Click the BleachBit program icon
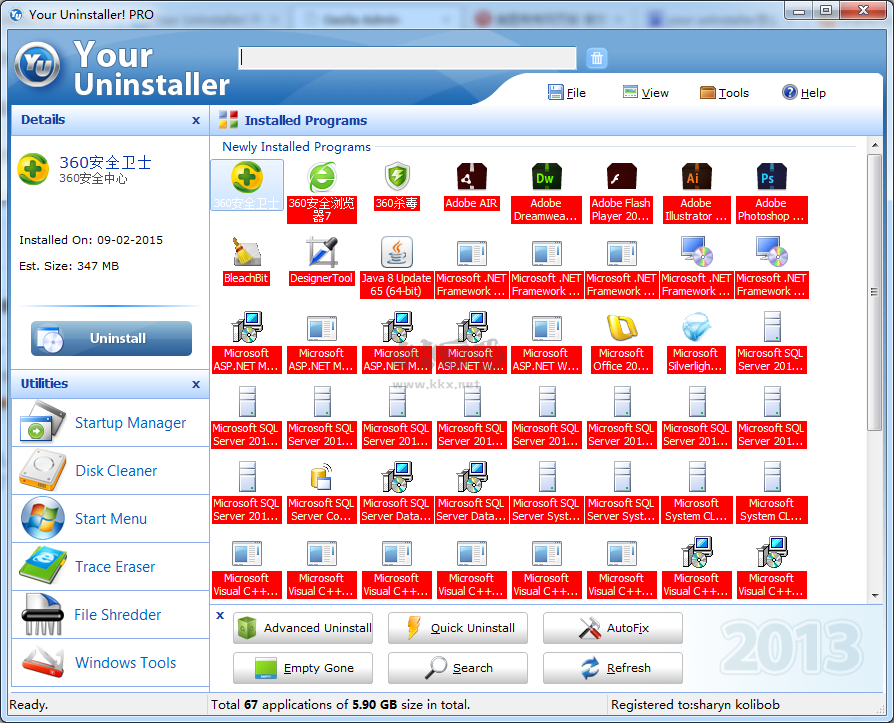Screen dimensions: 894x723 [x=246, y=253]
